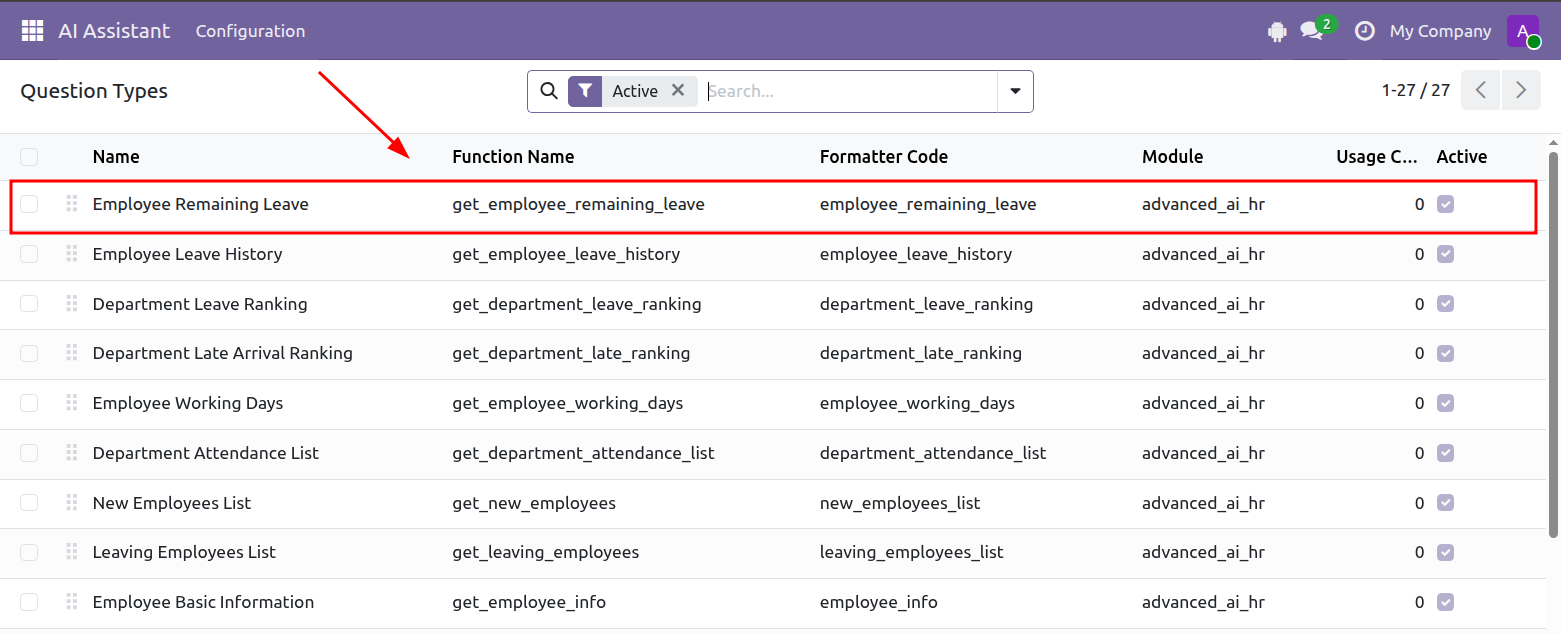Go to the previous page arrow
The image size is (1561, 634).
[1481, 90]
